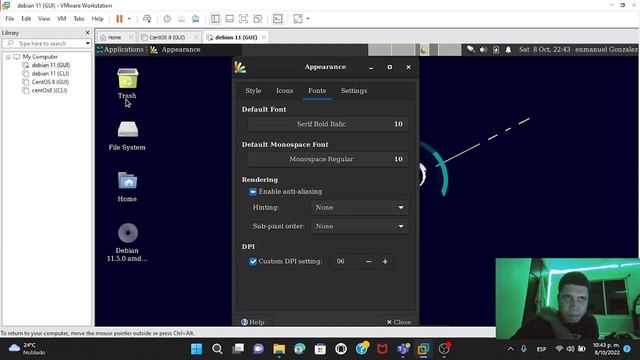Open the Xfce Applications menu
The image size is (640, 360).
point(120,49)
